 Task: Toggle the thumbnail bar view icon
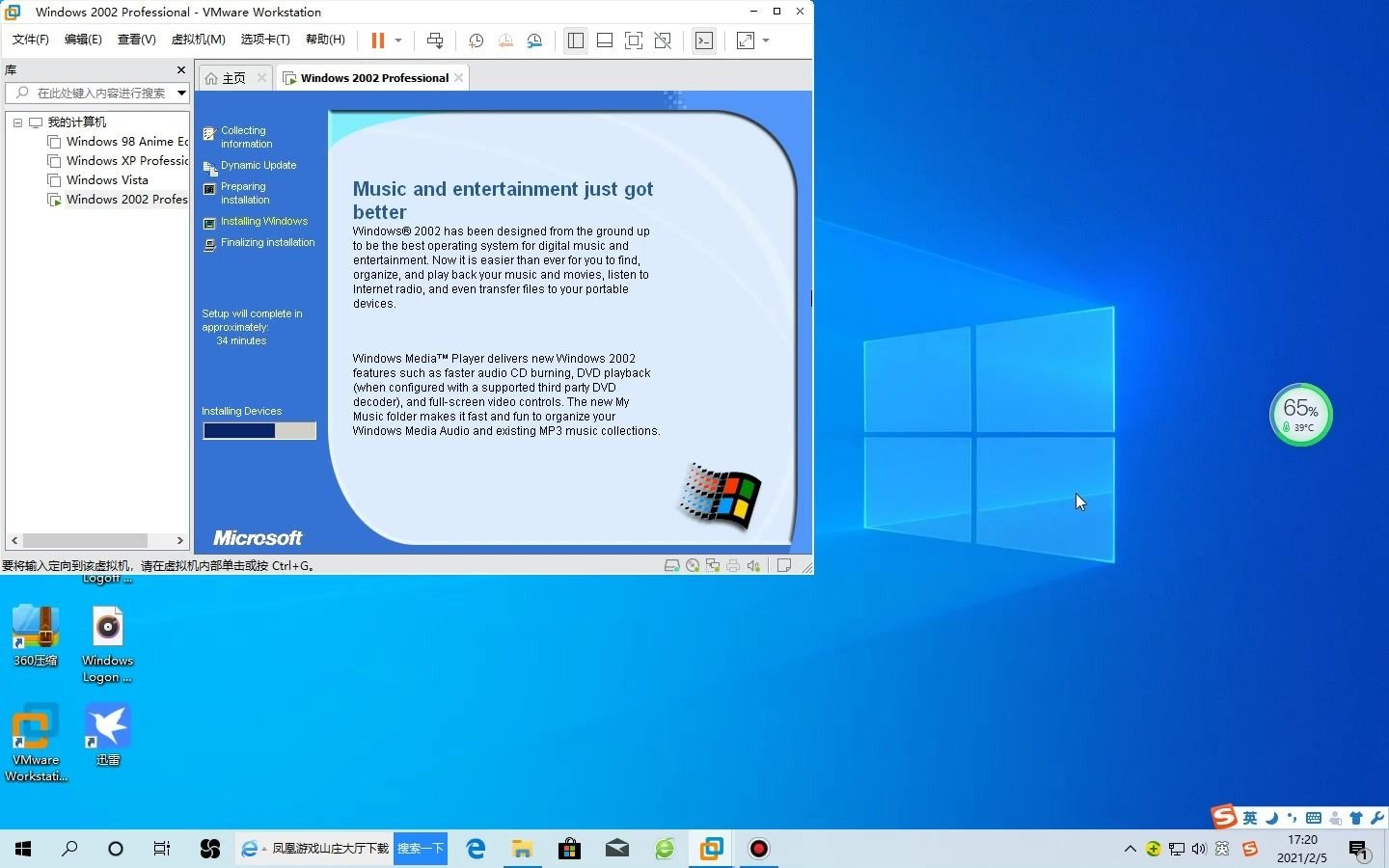(x=605, y=41)
